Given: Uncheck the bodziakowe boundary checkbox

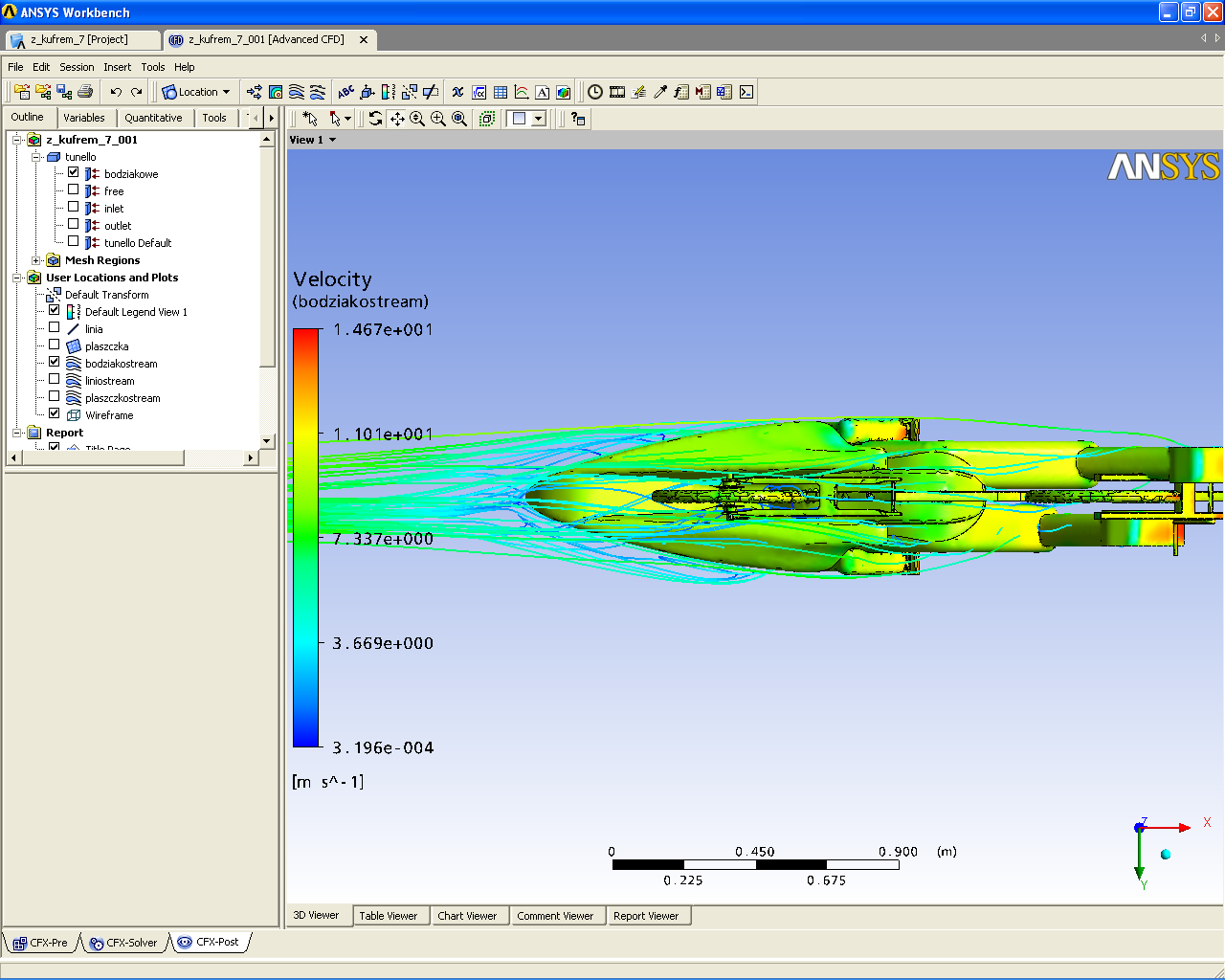Looking at the screenshot, I should (74, 173).
